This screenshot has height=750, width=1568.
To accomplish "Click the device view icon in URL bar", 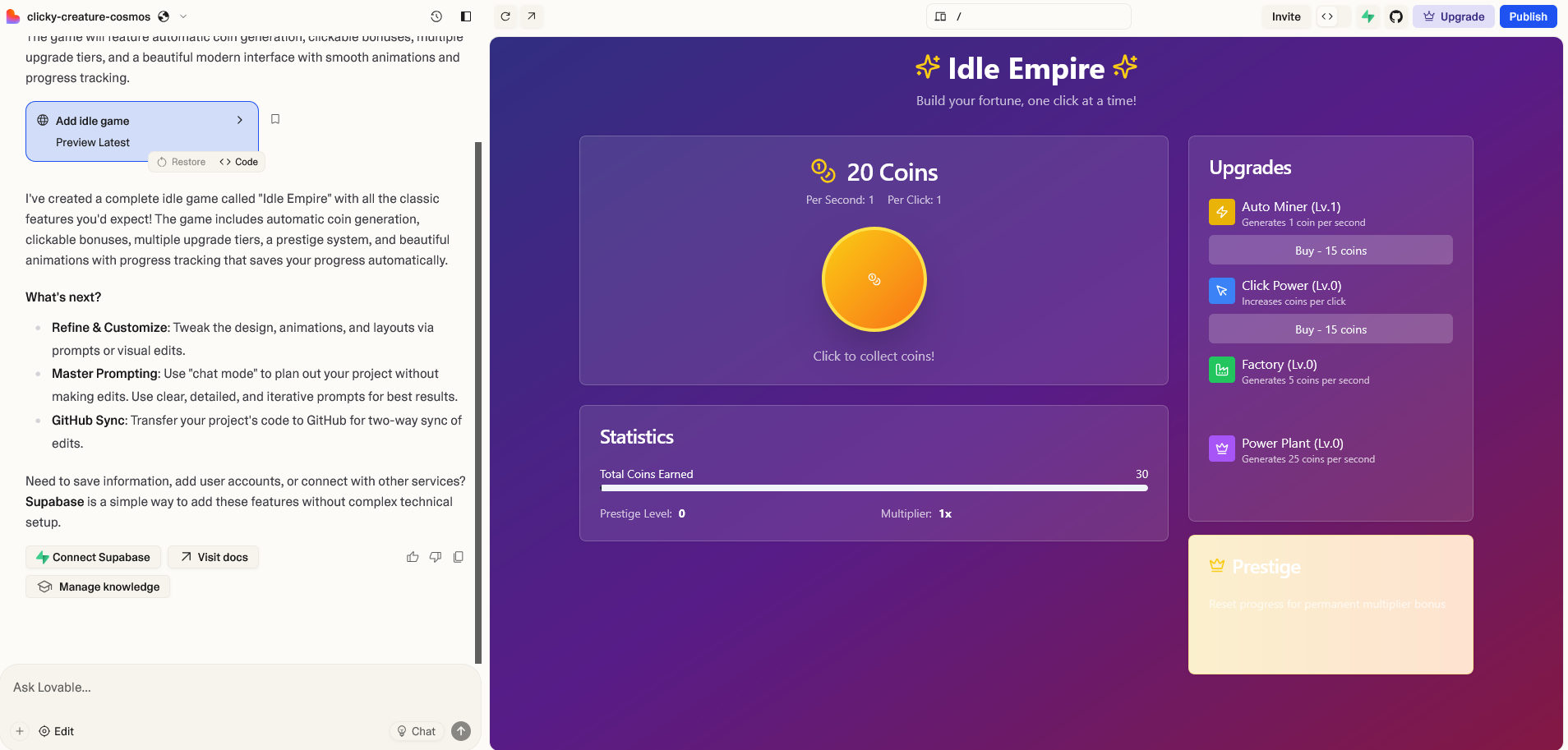I will click(941, 16).
